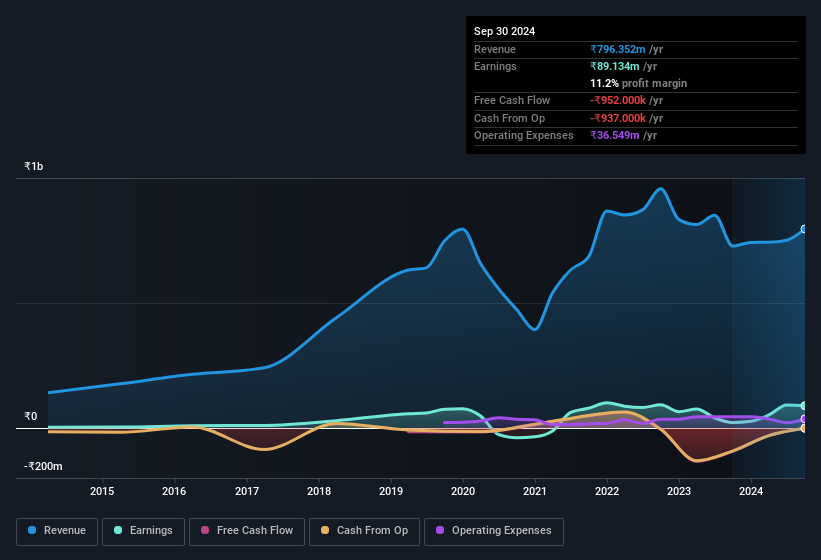Click the 2024 x-axis label
This screenshot has width=821, height=560.
pyautogui.click(x=751, y=491)
